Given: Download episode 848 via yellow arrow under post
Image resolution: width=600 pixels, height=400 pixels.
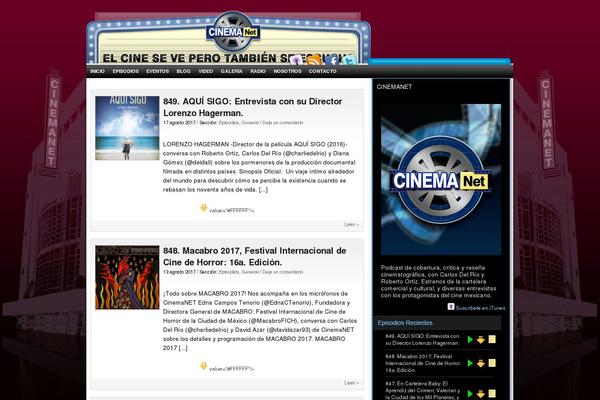Looking at the screenshot, I should pyautogui.click(x=204, y=366).
